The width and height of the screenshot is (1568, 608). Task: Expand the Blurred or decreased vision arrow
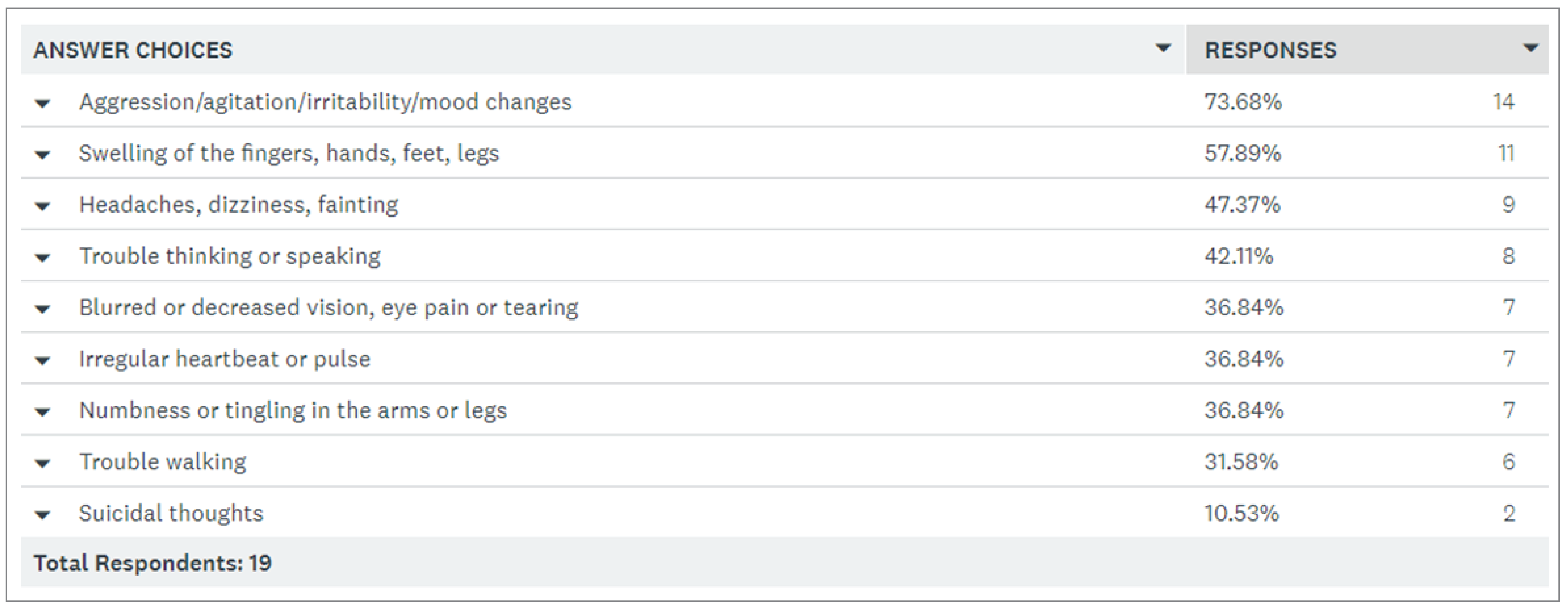click(43, 309)
